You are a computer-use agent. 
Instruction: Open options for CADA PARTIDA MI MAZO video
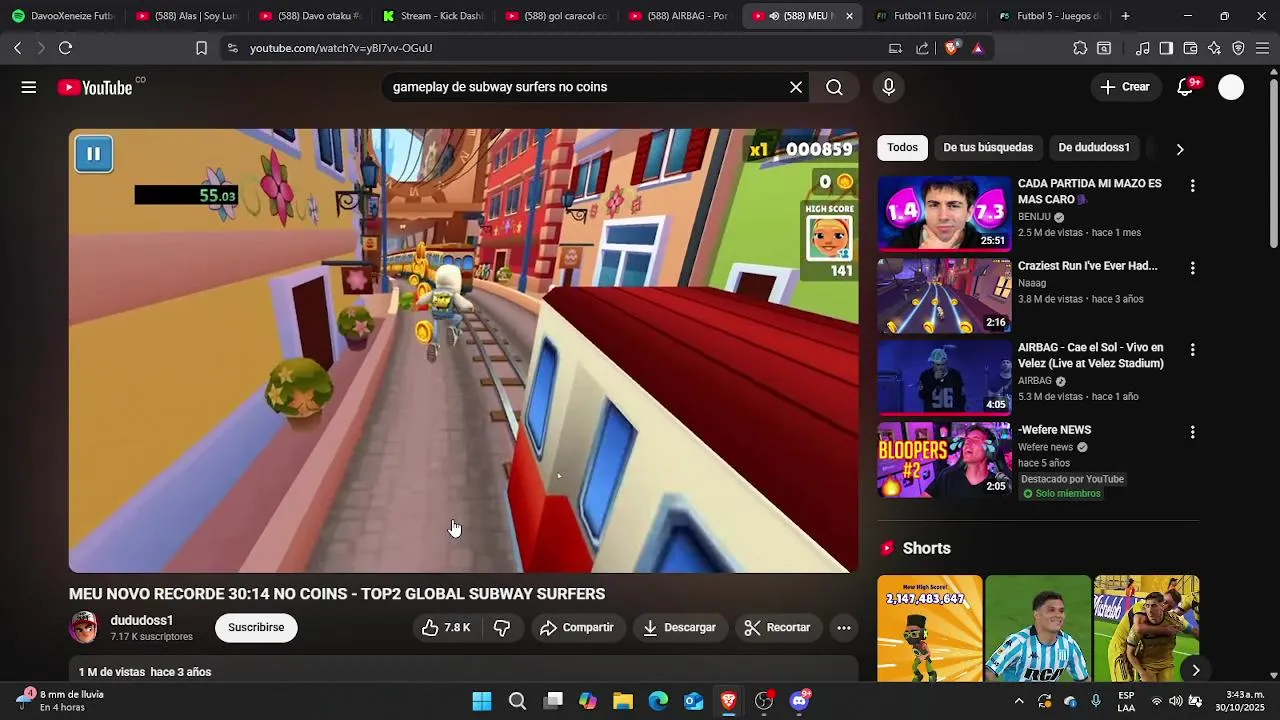click(1192, 186)
